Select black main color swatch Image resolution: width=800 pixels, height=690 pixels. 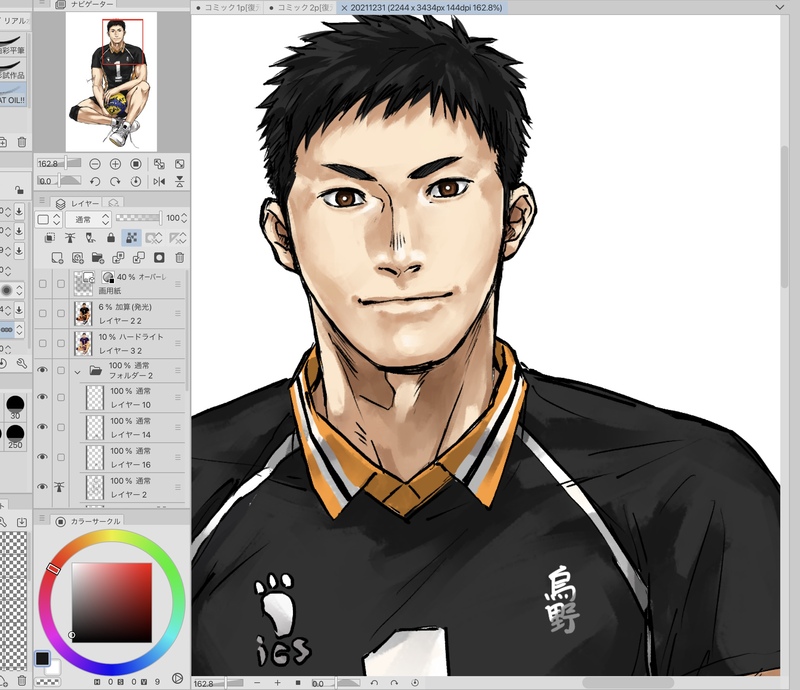42,658
